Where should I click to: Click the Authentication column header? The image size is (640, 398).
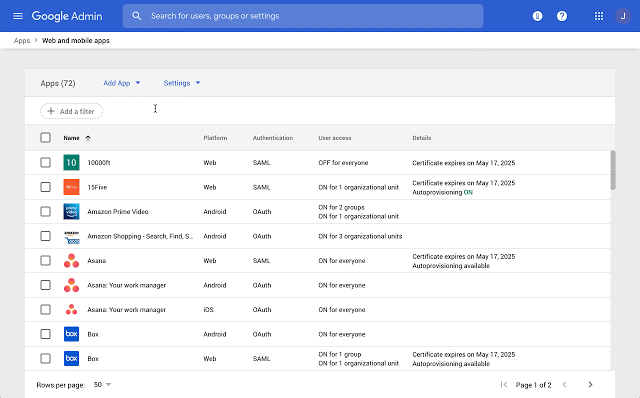[273, 138]
